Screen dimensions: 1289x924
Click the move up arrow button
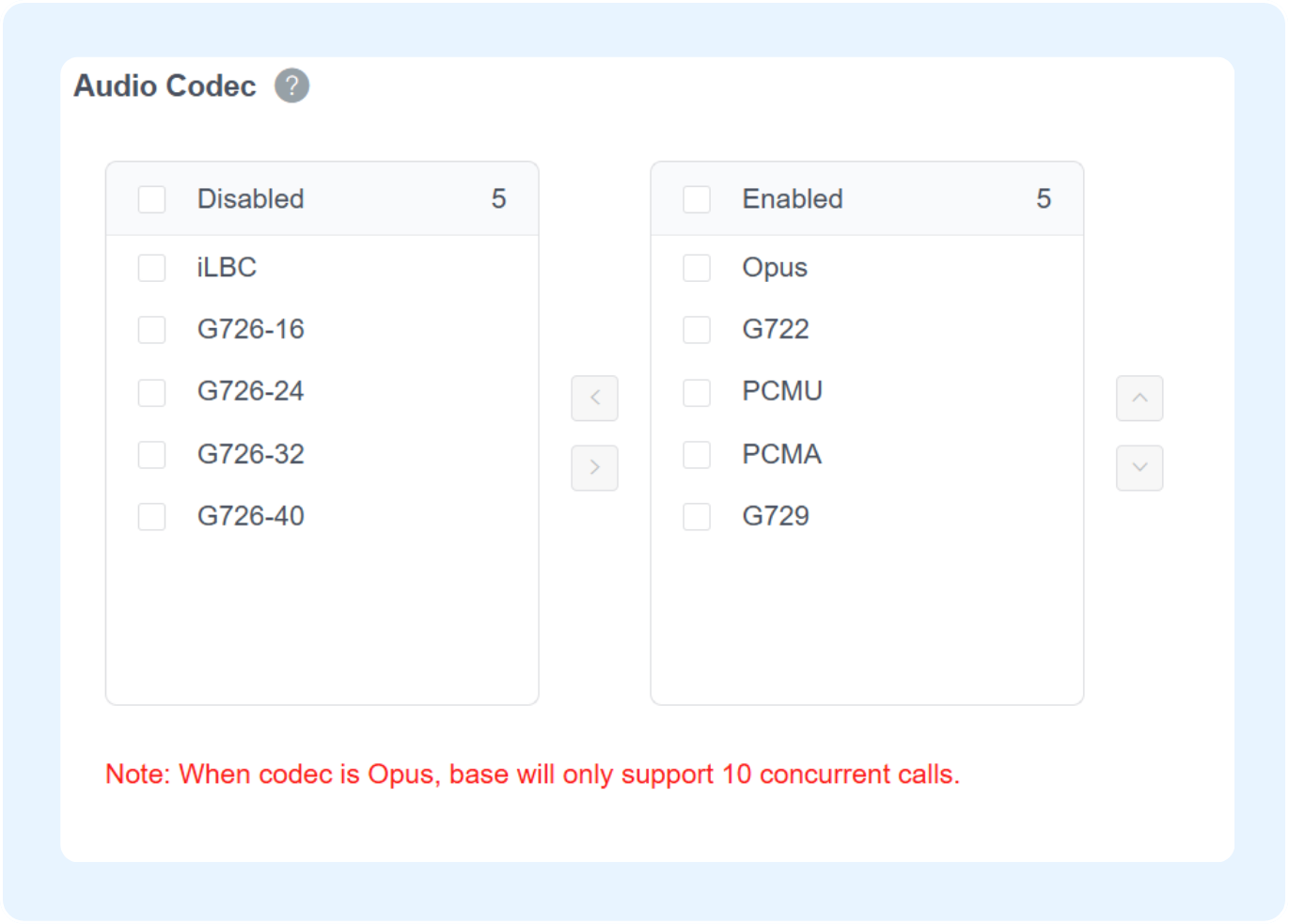(x=1139, y=399)
